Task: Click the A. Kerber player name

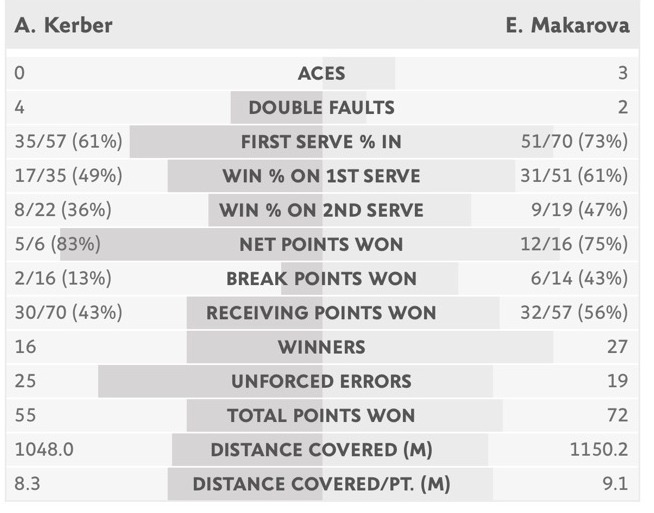Action: (x=63, y=25)
